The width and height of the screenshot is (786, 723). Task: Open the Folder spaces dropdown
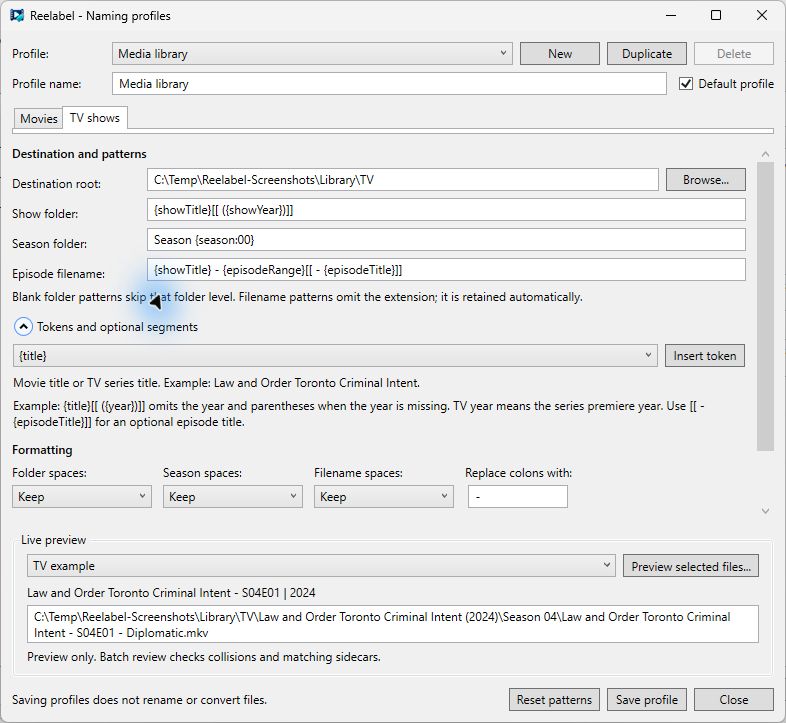click(82, 496)
